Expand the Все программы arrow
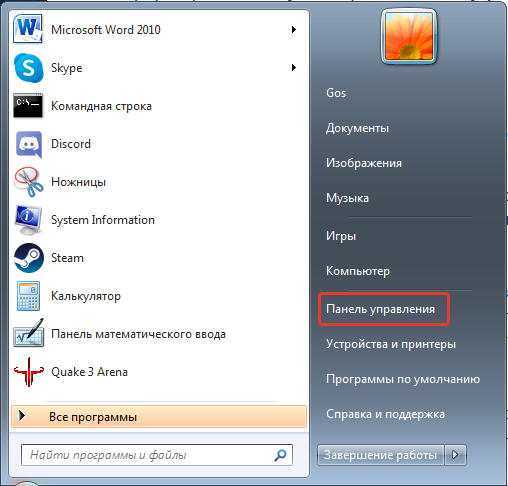The width and height of the screenshot is (508, 486). click(22, 416)
